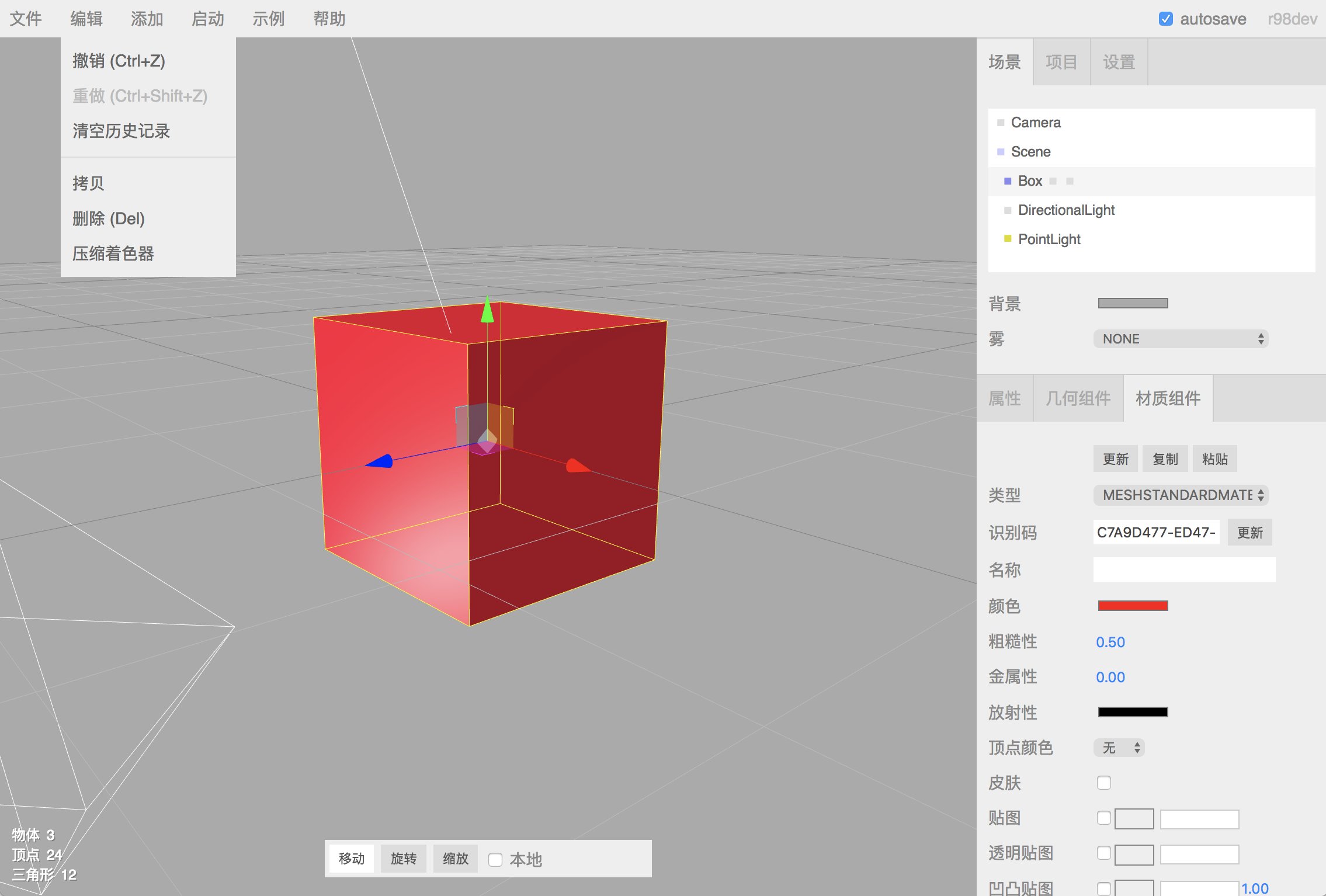Switch to the 几何组件 geometry tab

coord(1078,398)
